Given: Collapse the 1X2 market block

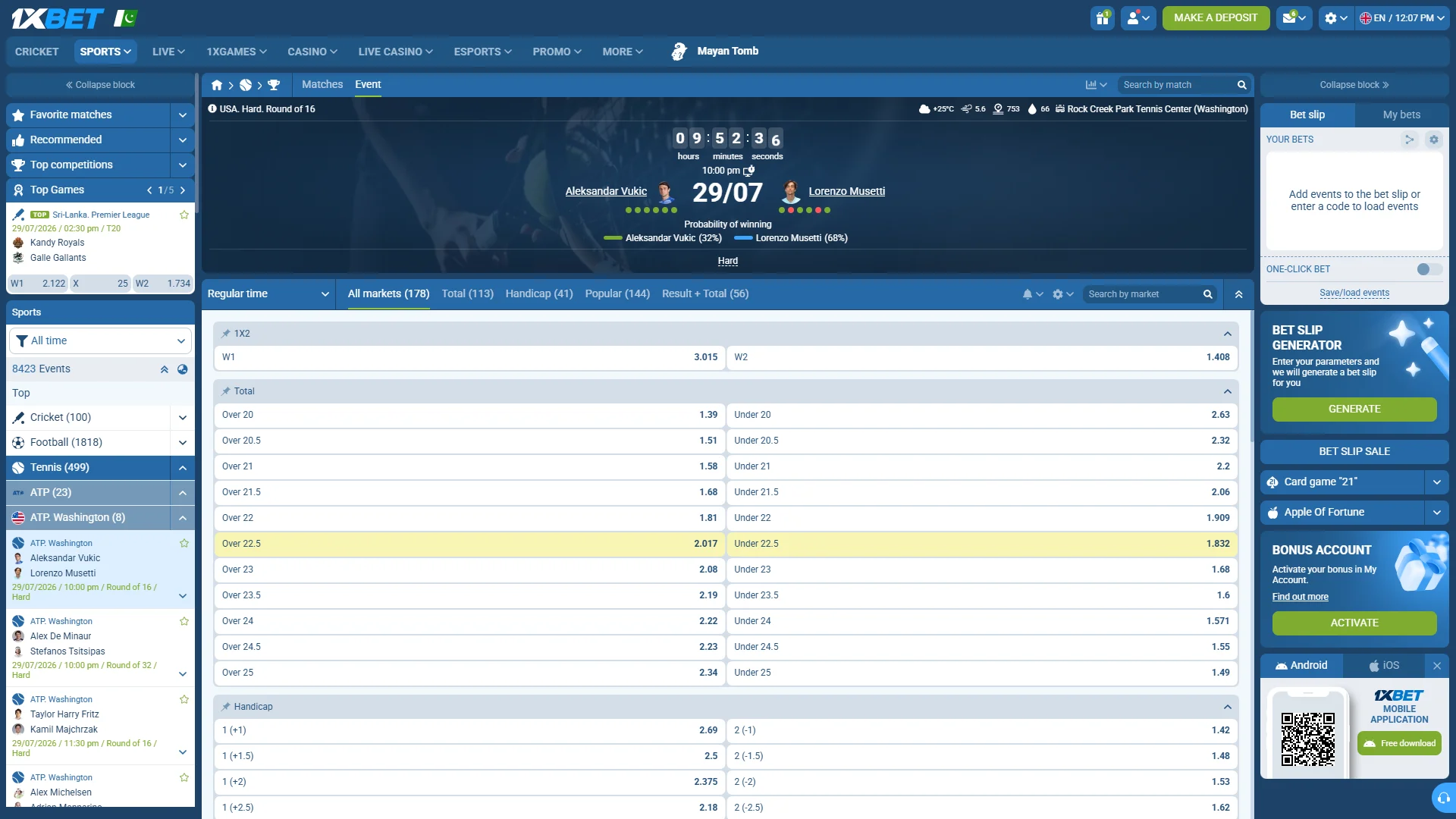Looking at the screenshot, I should click(x=1227, y=334).
